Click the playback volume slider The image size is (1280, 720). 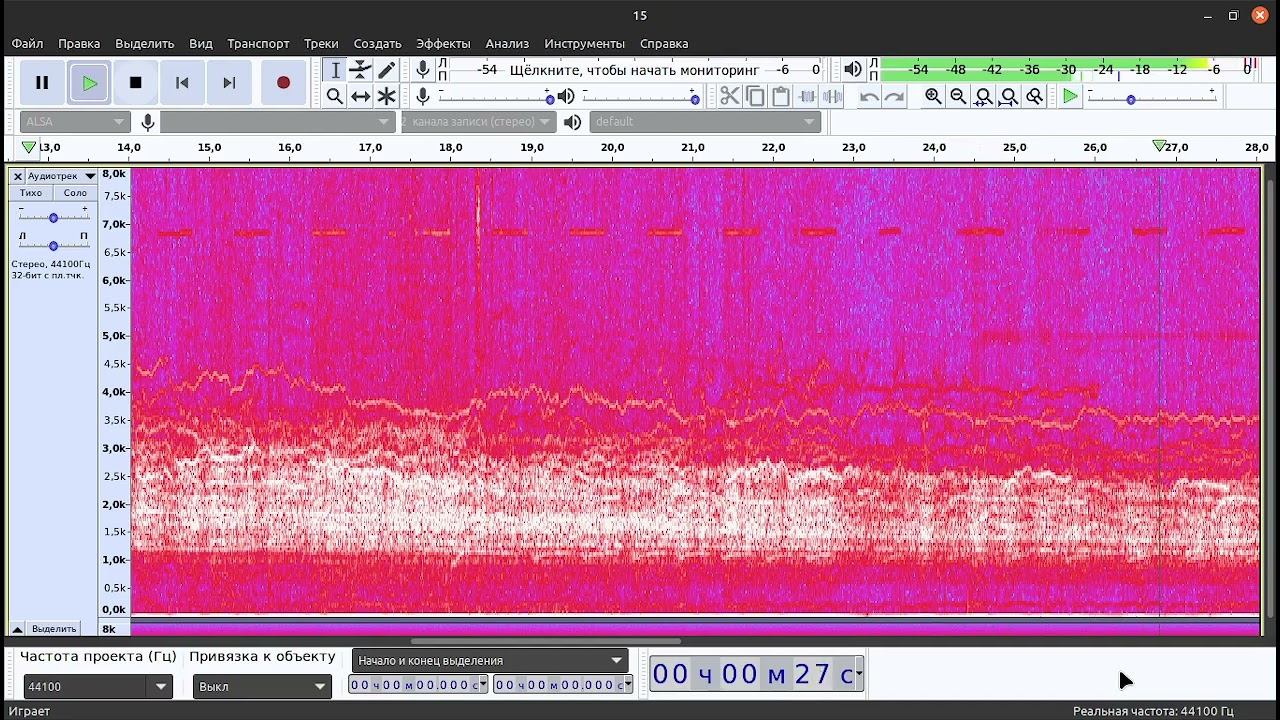(x=640, y=97)
